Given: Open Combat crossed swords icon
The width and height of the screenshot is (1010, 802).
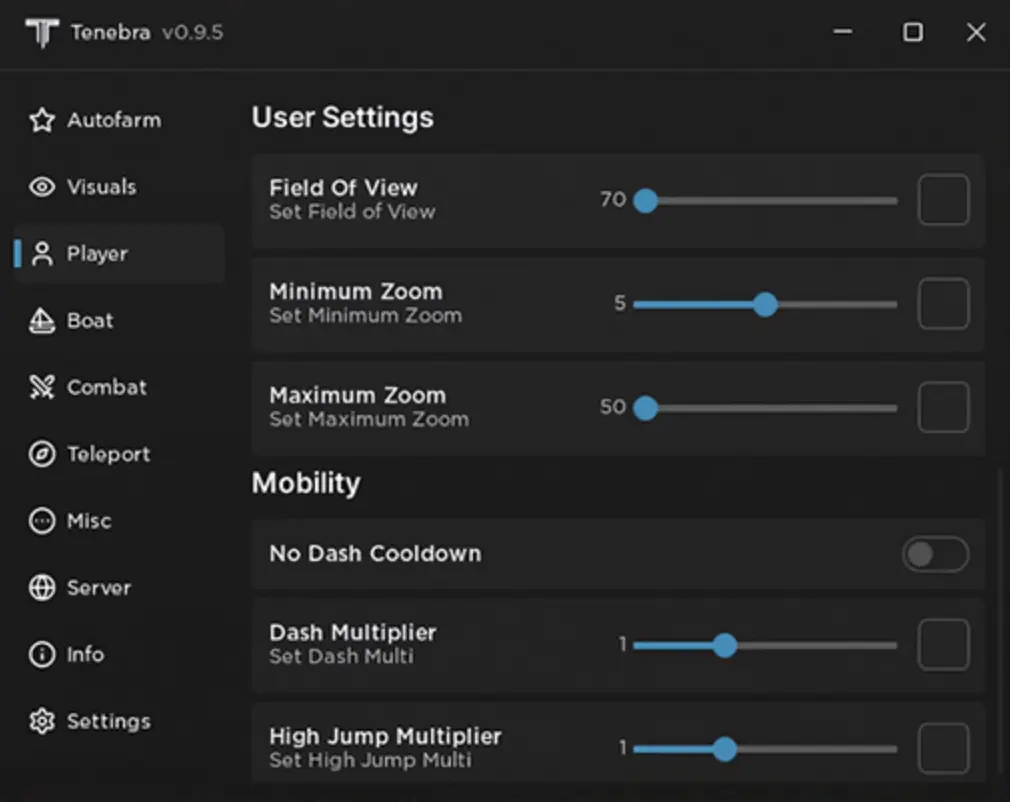Looking at the screenshot, I should coord(42,388).
